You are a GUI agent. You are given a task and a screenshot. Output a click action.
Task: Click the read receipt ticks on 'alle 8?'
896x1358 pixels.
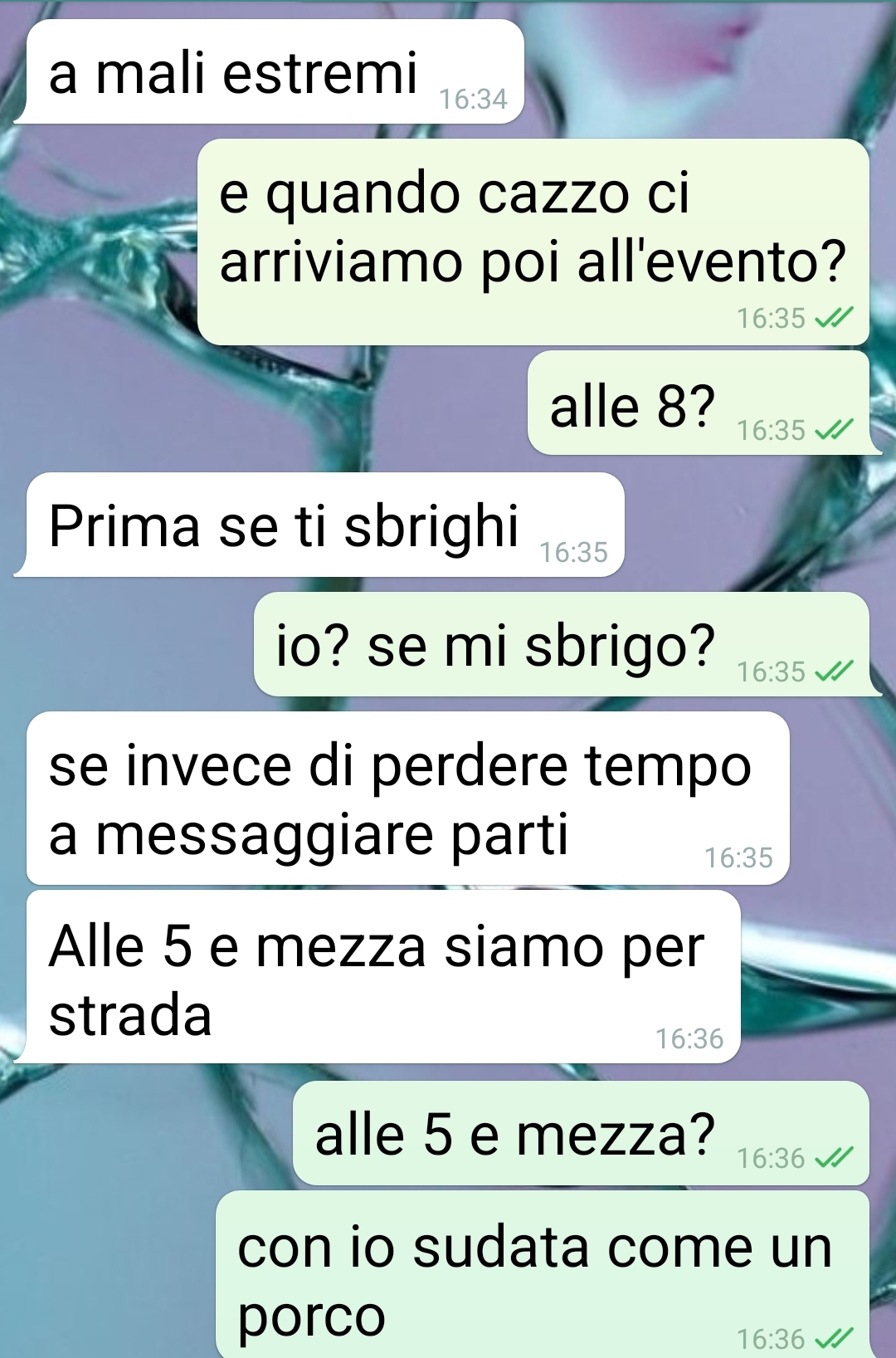click(x=834, y=430)
